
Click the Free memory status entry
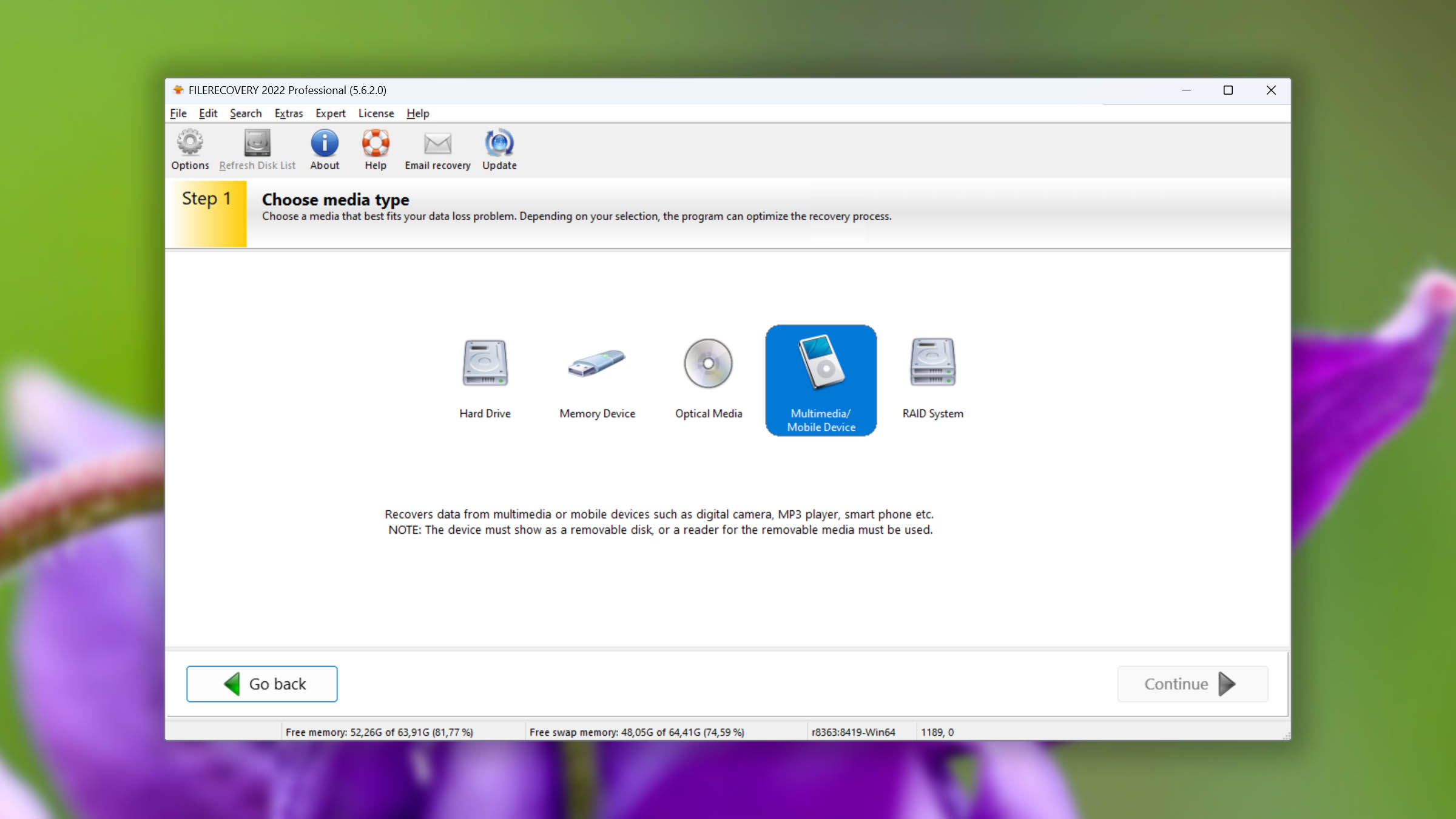[x=379, y=732]
